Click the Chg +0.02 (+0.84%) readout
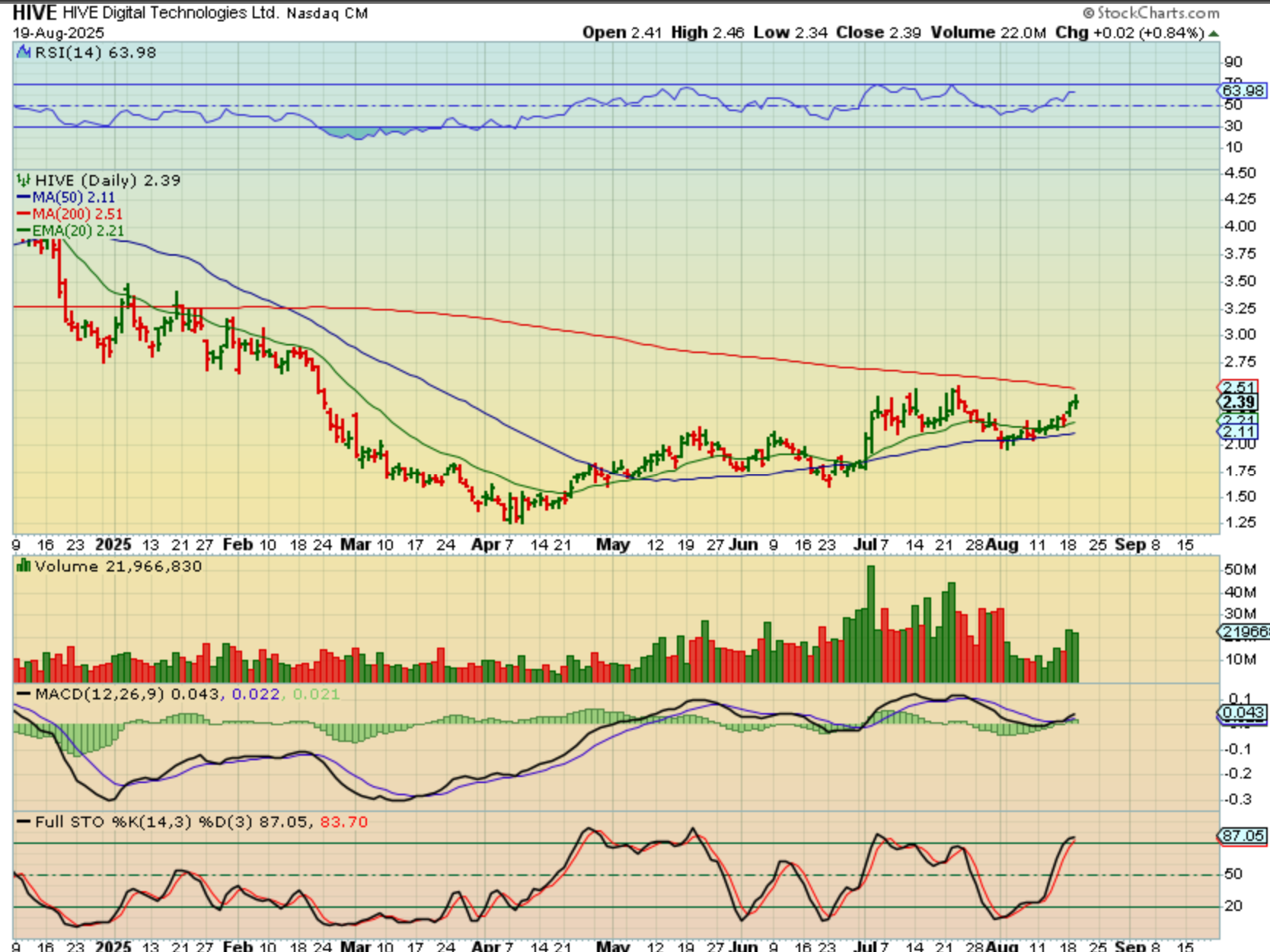 pyautogui.click(x=1130, y=33)
